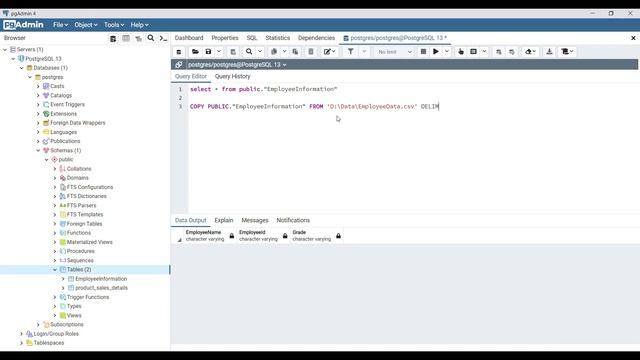Open the Query History tab

click(233, 76)
